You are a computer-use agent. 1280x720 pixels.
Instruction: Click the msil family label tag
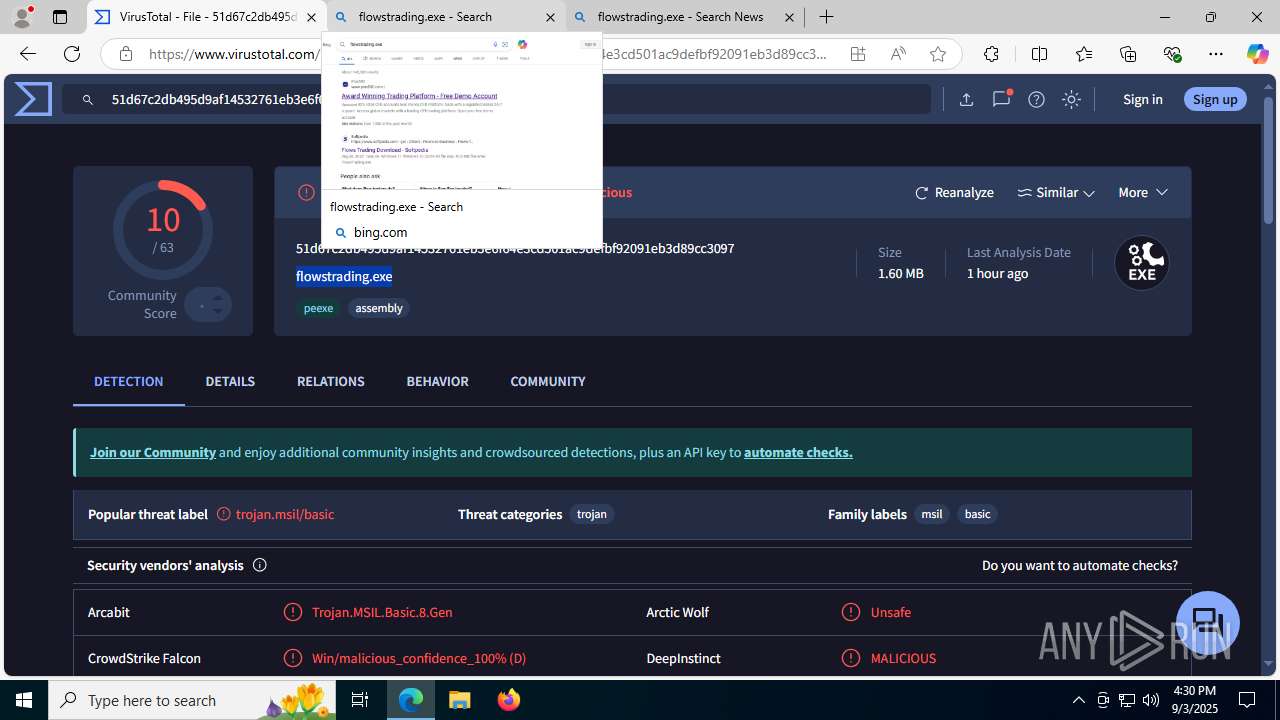click(932, 514)
